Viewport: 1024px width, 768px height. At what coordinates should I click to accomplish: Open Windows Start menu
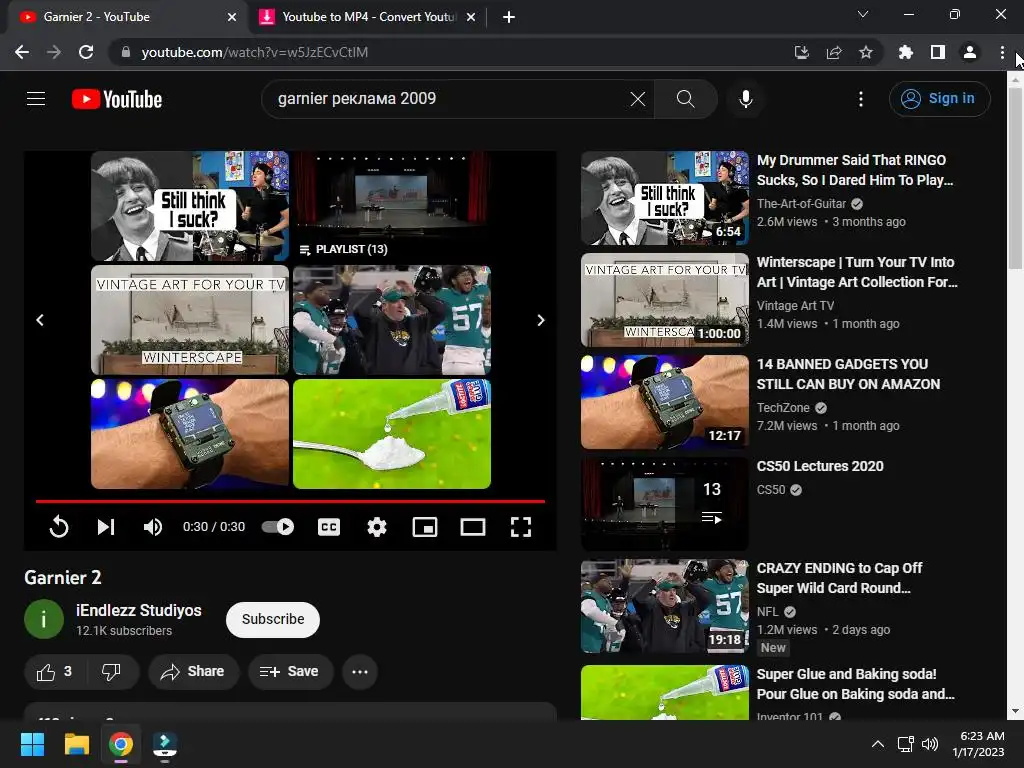pyautogui.click(x=32, y=744)
